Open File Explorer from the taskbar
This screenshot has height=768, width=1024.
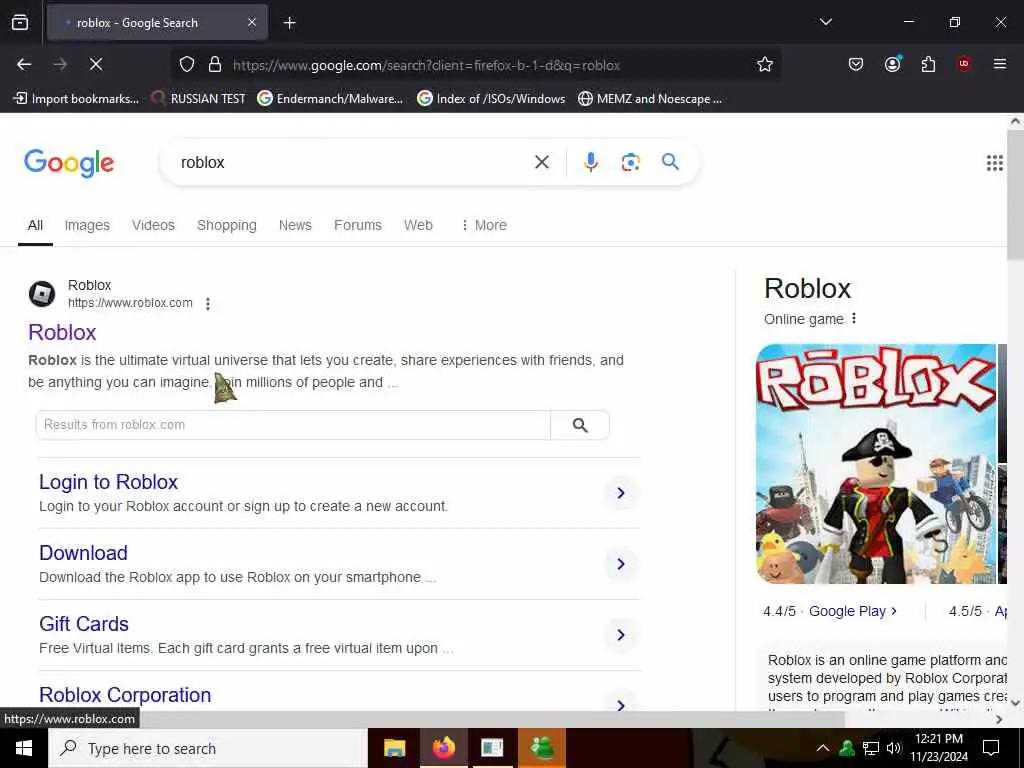pos(394,748)
